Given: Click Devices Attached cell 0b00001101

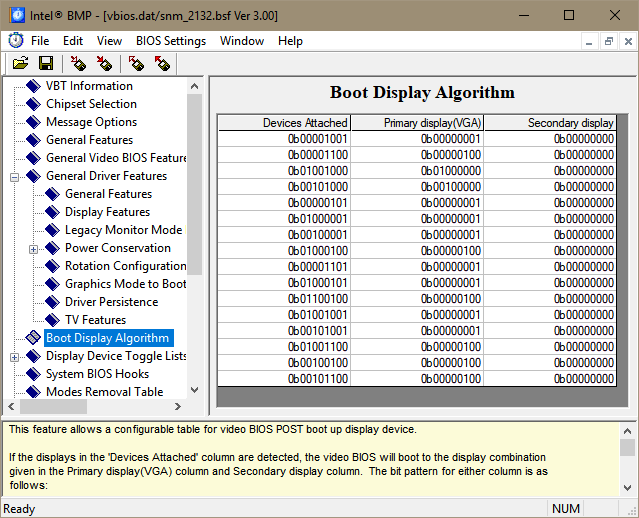Looking at the screenshot, I should click(284, 267).
